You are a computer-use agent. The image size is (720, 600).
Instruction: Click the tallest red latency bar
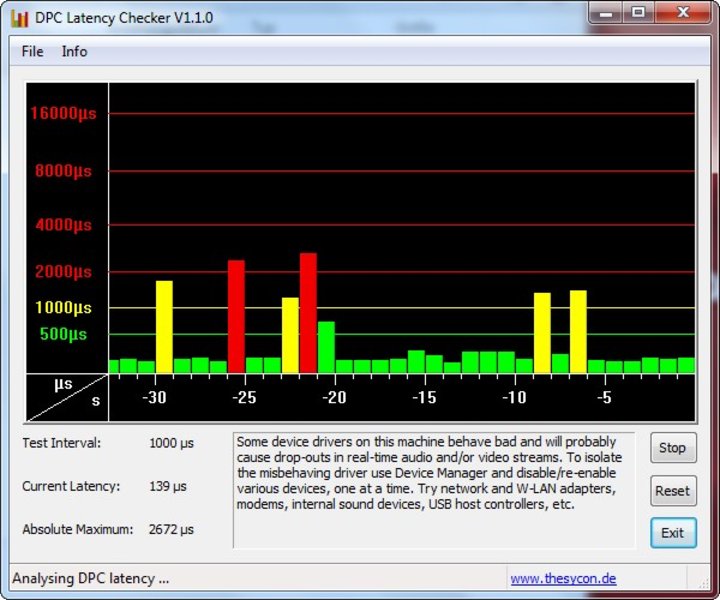309,313
